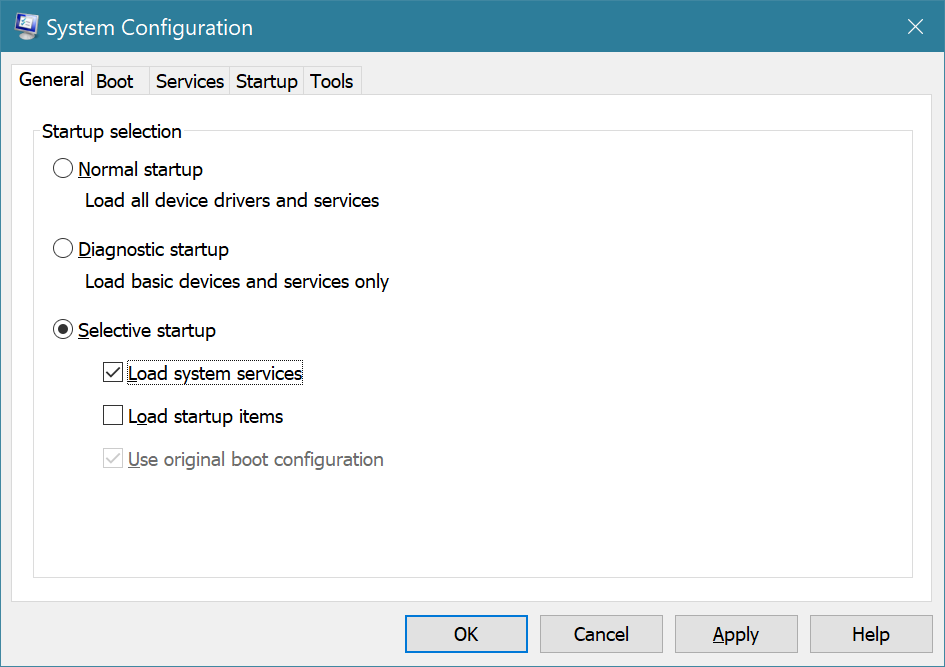Select Normal startup
Image resolution: width=945 pixels, height=667 pixels.
[63, 168]
